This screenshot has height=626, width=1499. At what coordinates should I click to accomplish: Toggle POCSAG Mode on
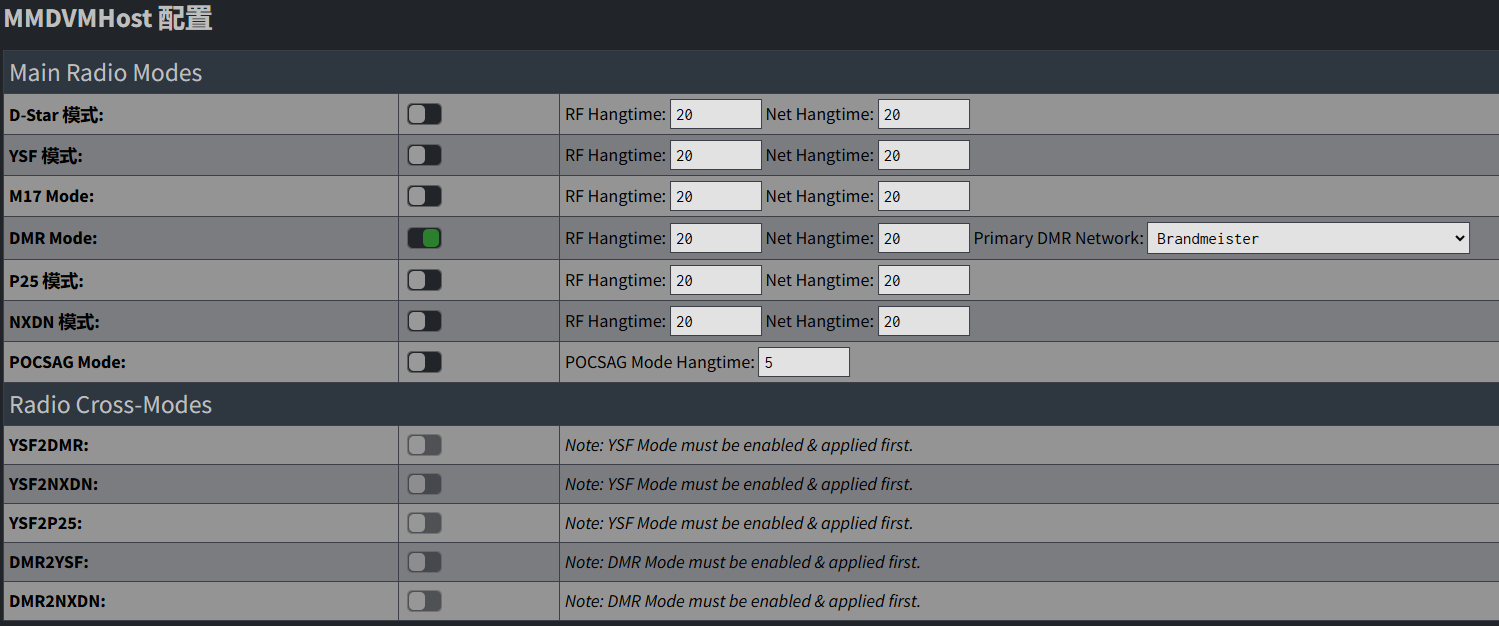pyautogui.click(x=424, y=362)
